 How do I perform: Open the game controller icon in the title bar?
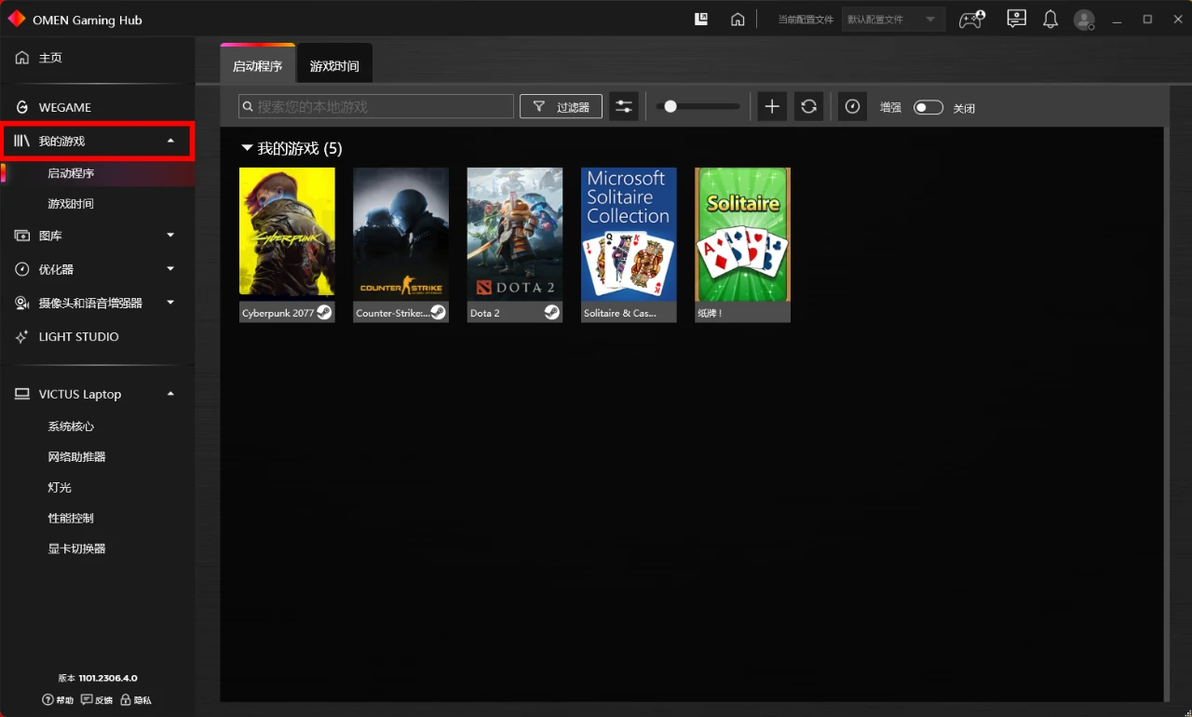pos(972,20)
